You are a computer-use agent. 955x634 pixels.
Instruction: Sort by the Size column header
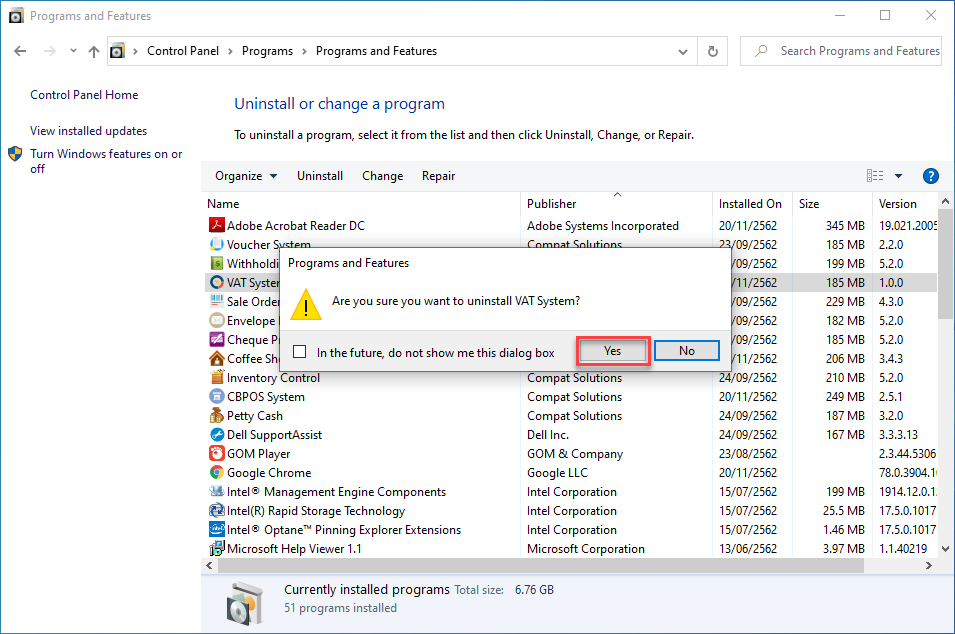pyautogui.click(x=833, y=204)
